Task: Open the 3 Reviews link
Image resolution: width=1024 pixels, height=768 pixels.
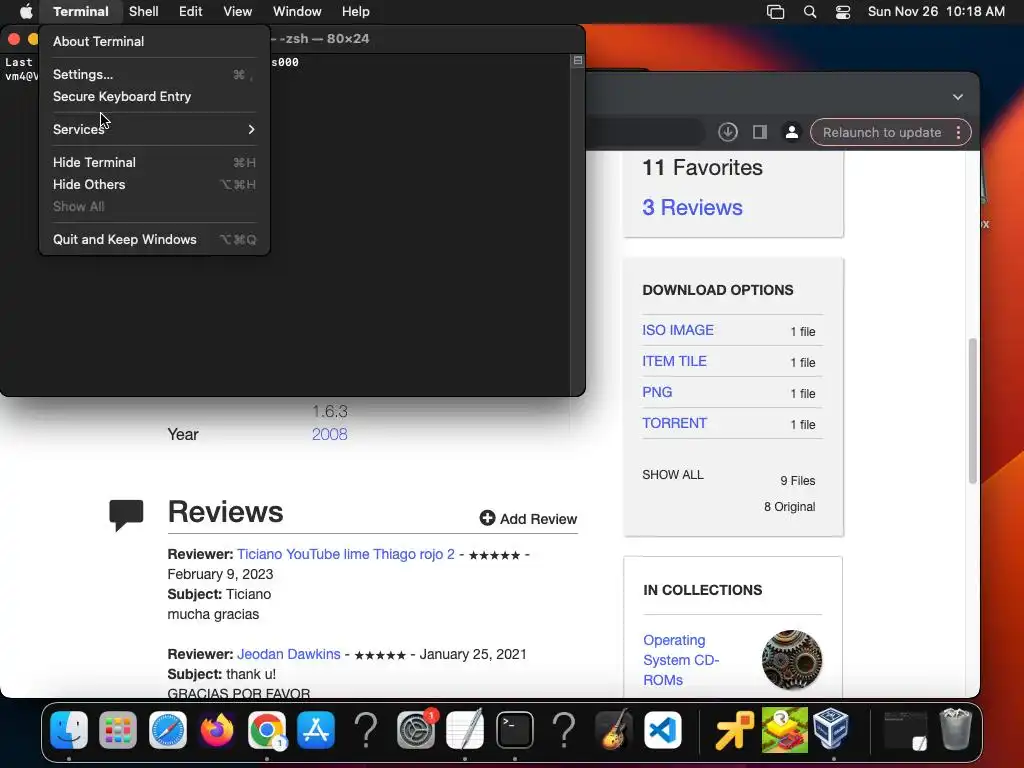Action: pyautogui.click(x=692, y=207)
